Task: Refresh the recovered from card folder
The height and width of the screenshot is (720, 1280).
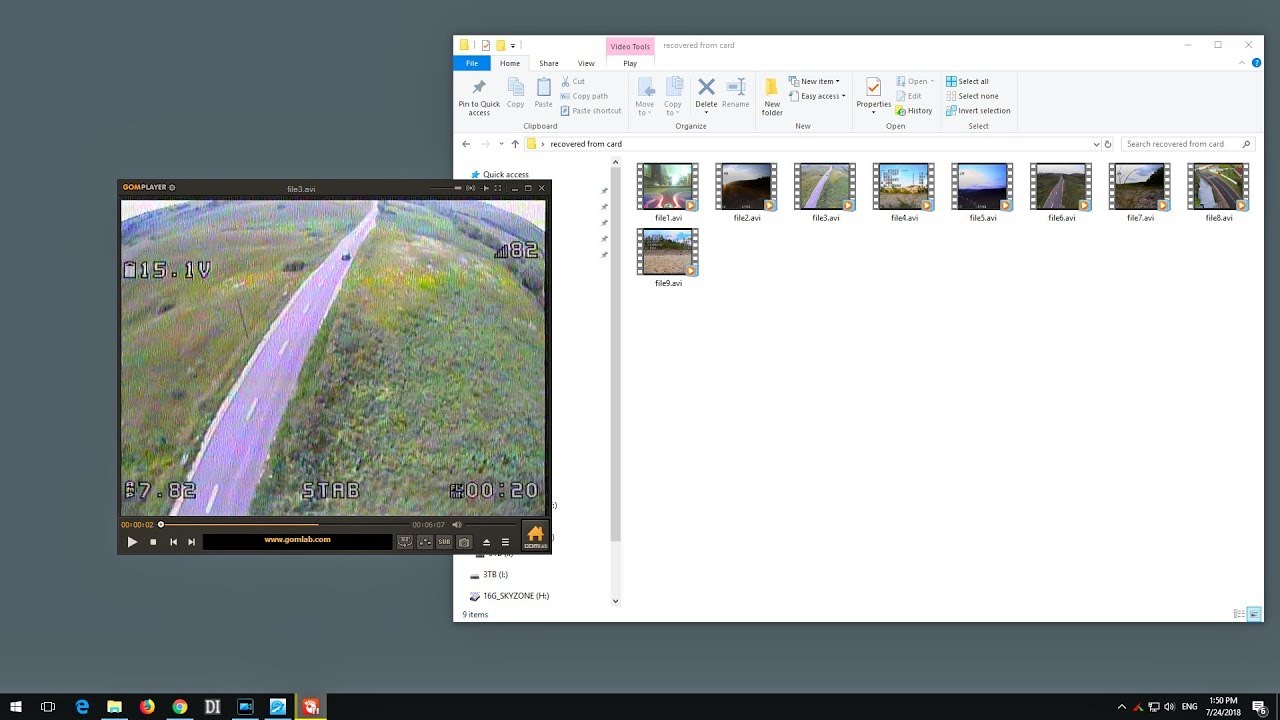Action: pos(1108,144)
